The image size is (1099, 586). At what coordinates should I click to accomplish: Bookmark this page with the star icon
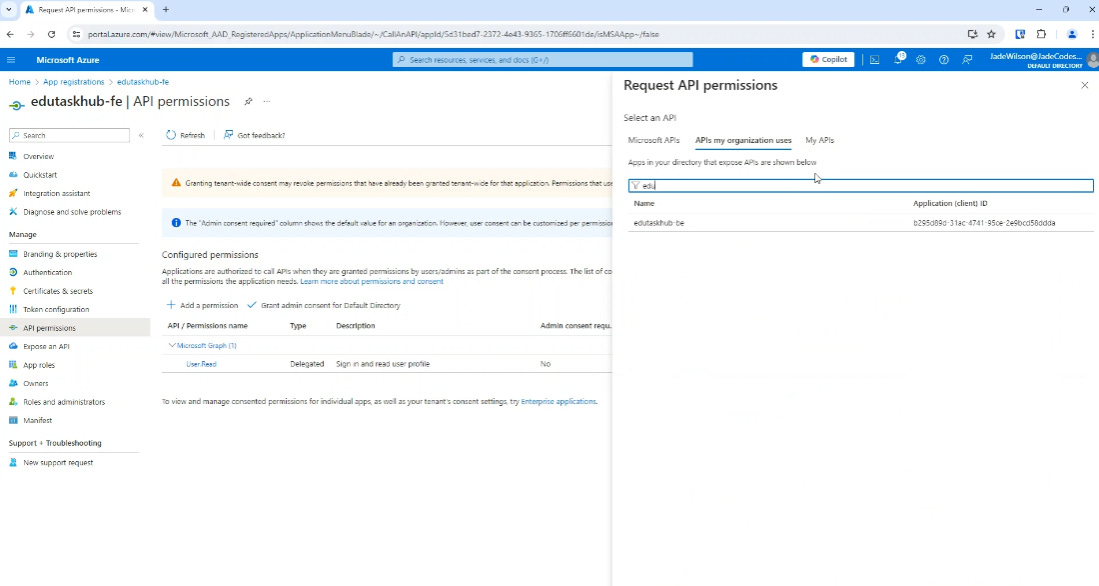coord(991,34)
